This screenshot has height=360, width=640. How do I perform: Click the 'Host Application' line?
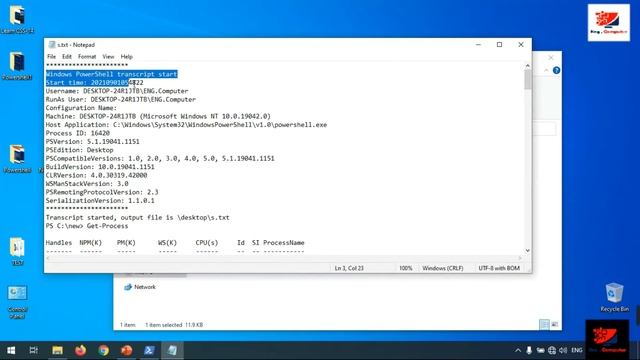point(186,125)
